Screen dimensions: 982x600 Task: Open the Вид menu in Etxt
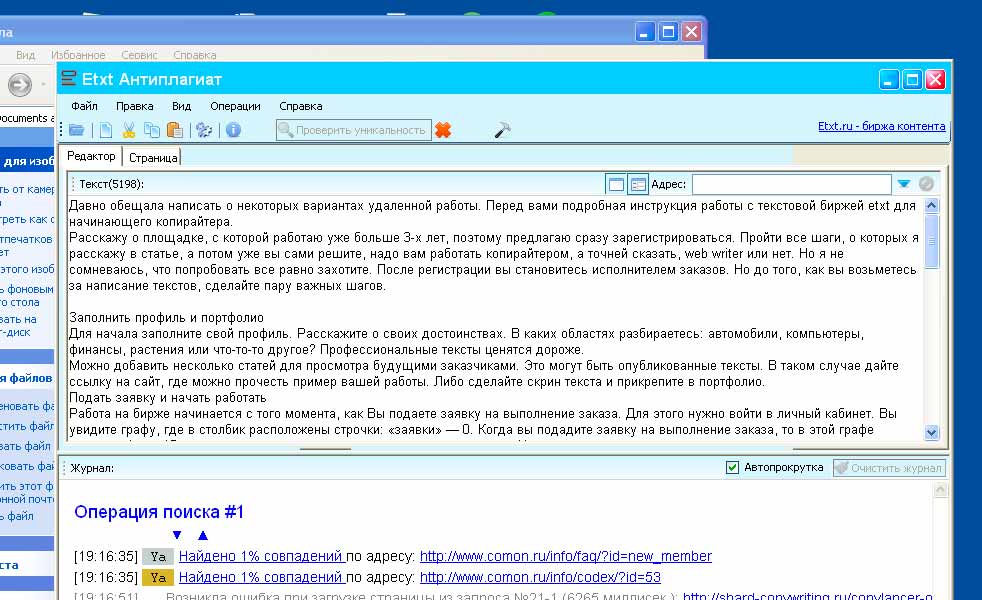coord(182,106)
